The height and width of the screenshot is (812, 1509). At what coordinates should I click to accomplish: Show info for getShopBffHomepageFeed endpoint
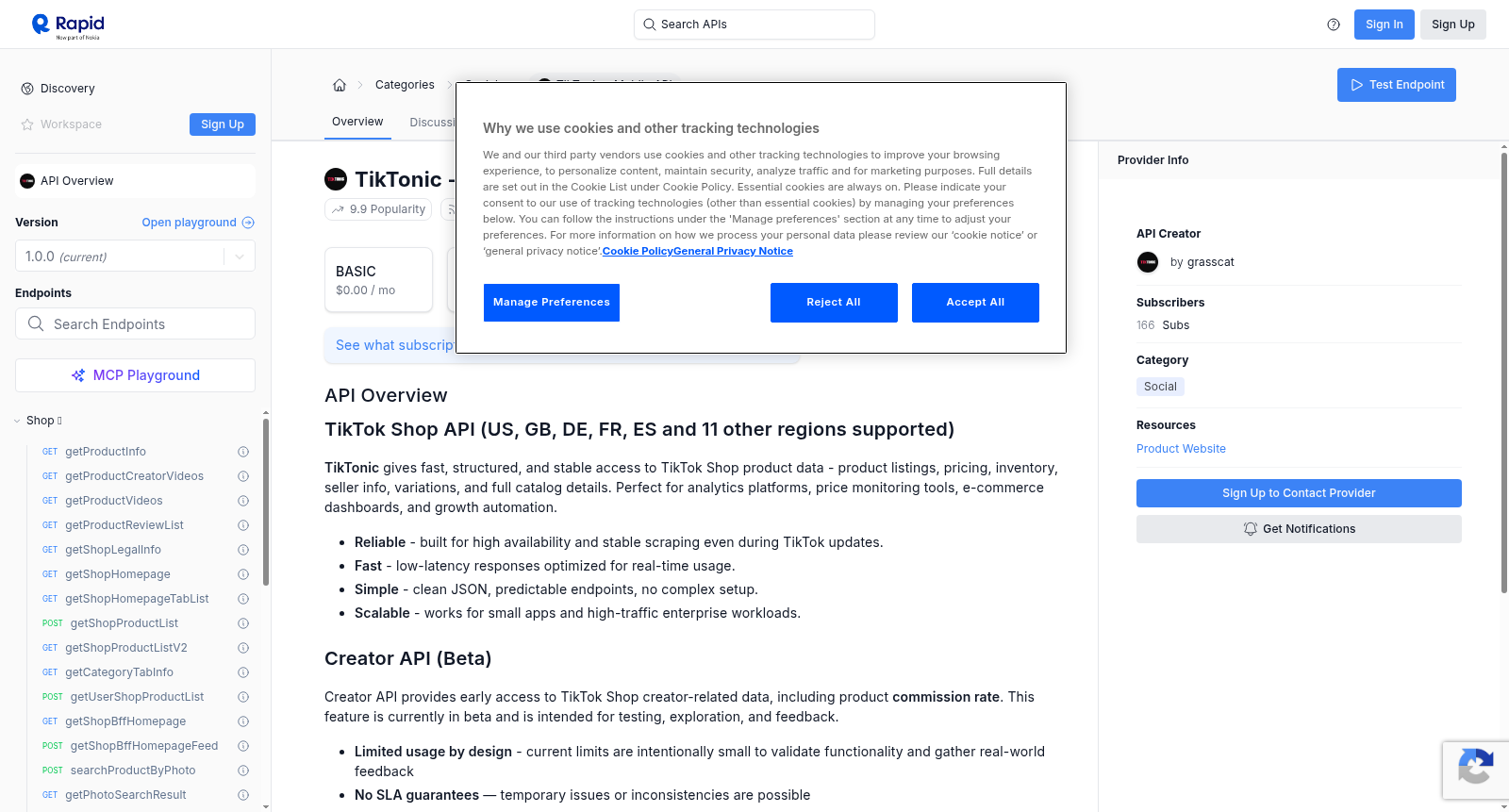click(243, 746)
